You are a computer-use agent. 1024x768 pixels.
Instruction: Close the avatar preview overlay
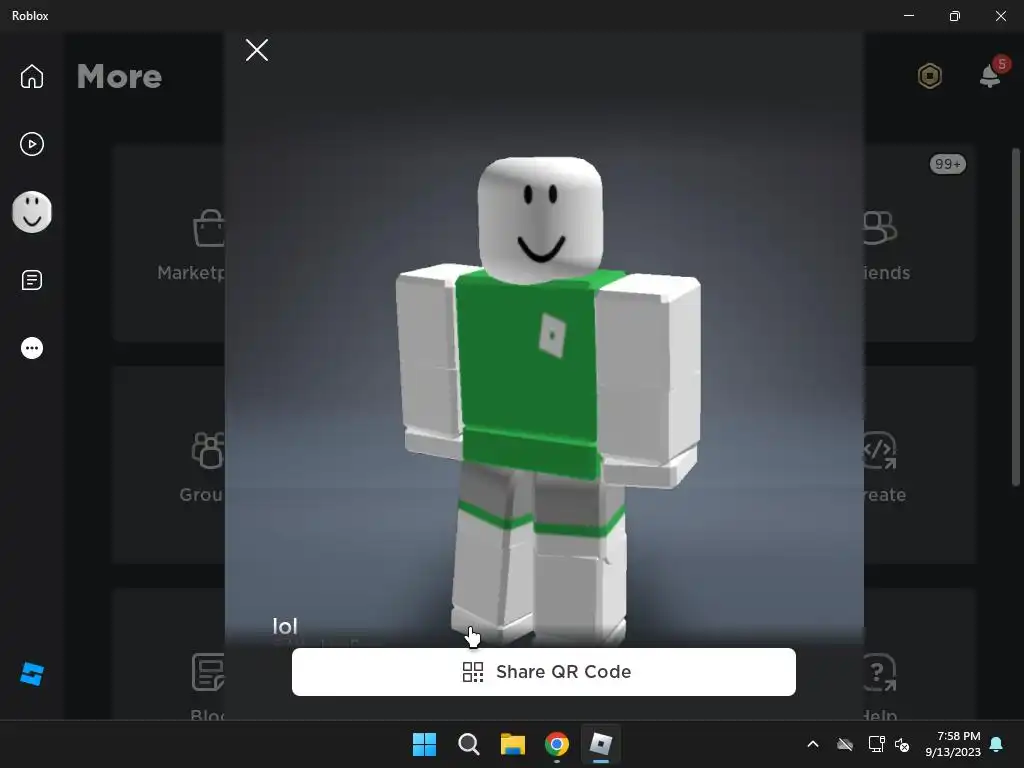point(257,50)
